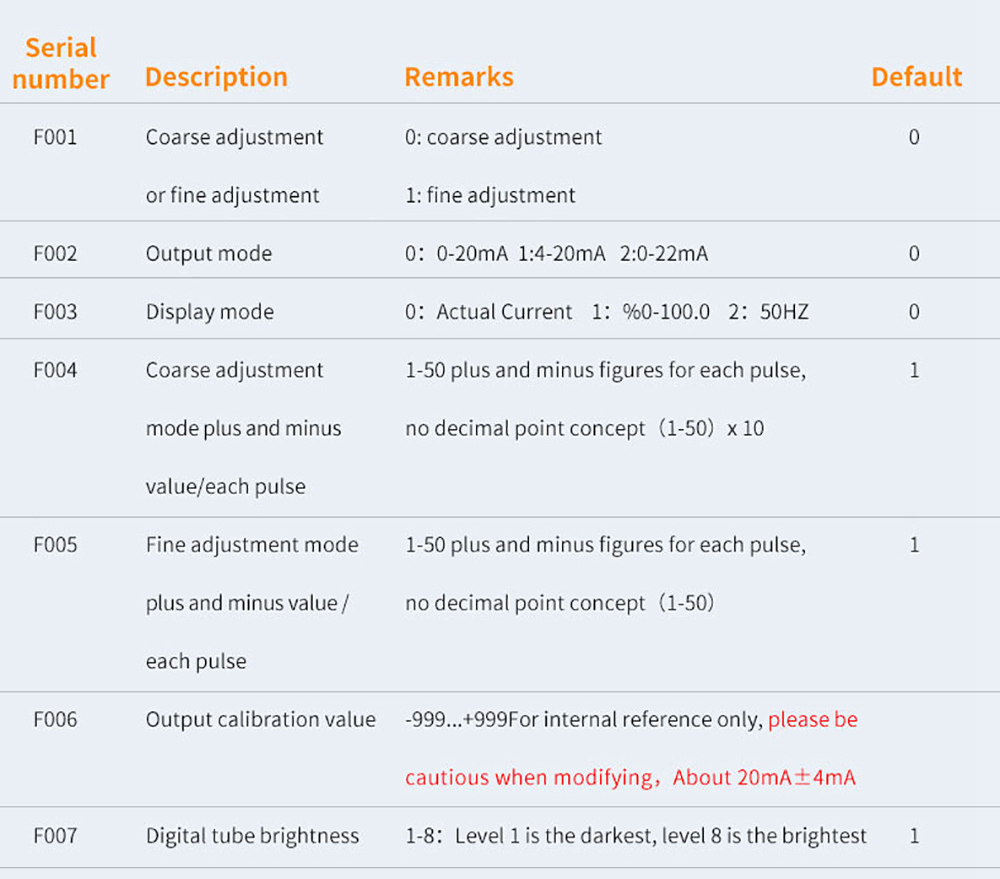Select the F001 serial number cell
The image size is (1000, 879).
pos(55,137)
